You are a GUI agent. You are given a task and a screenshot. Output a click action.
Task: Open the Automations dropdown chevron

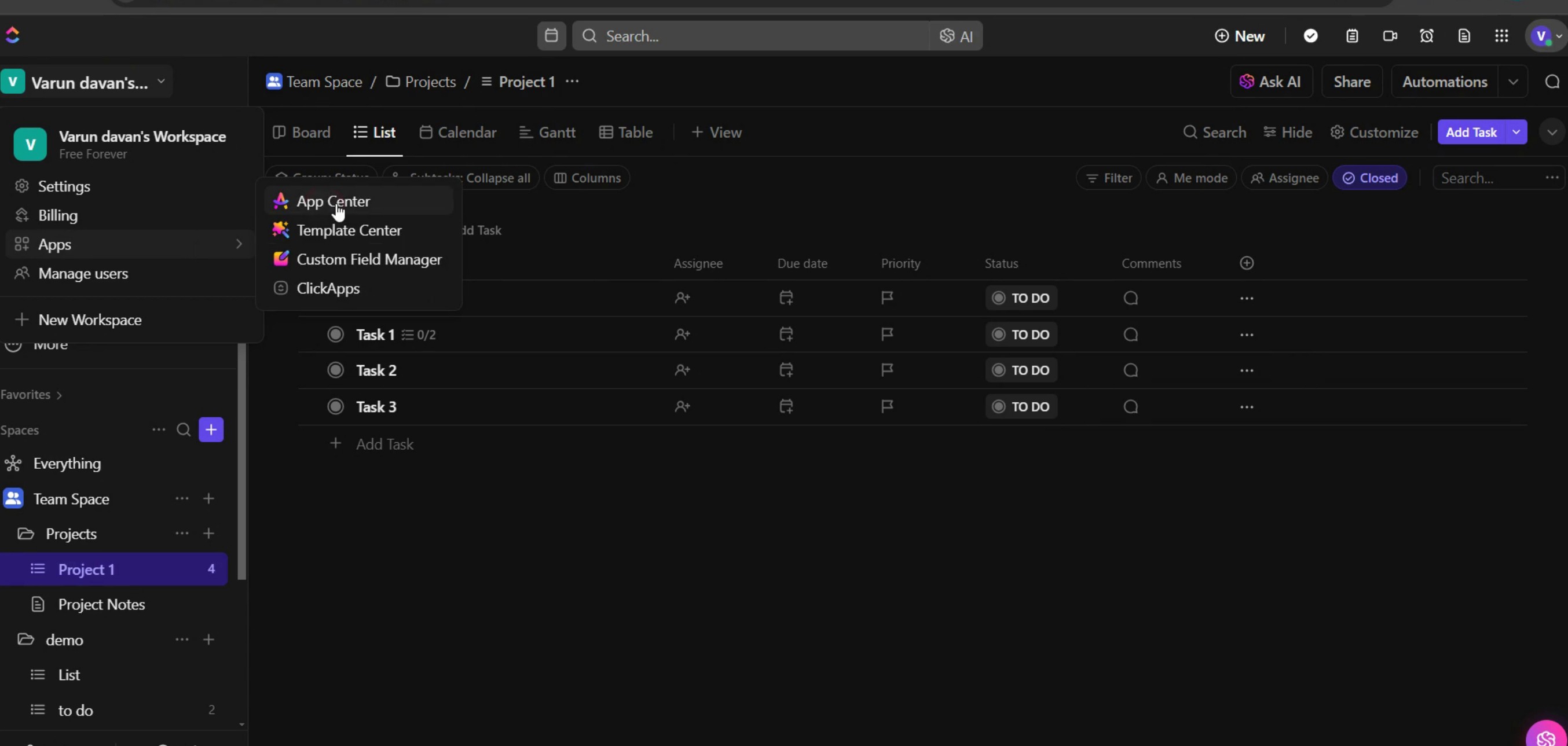(1513, 82)
